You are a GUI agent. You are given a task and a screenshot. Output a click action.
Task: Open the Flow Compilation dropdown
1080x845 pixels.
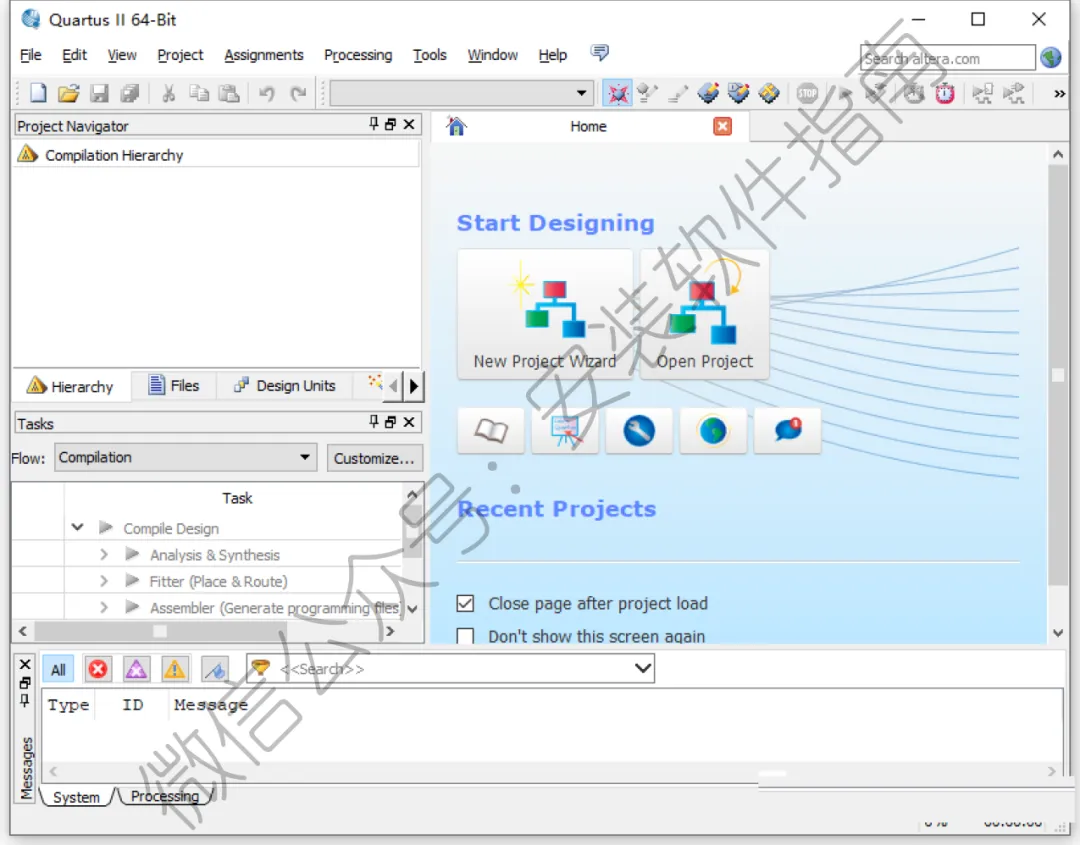(x=185, y=457)
